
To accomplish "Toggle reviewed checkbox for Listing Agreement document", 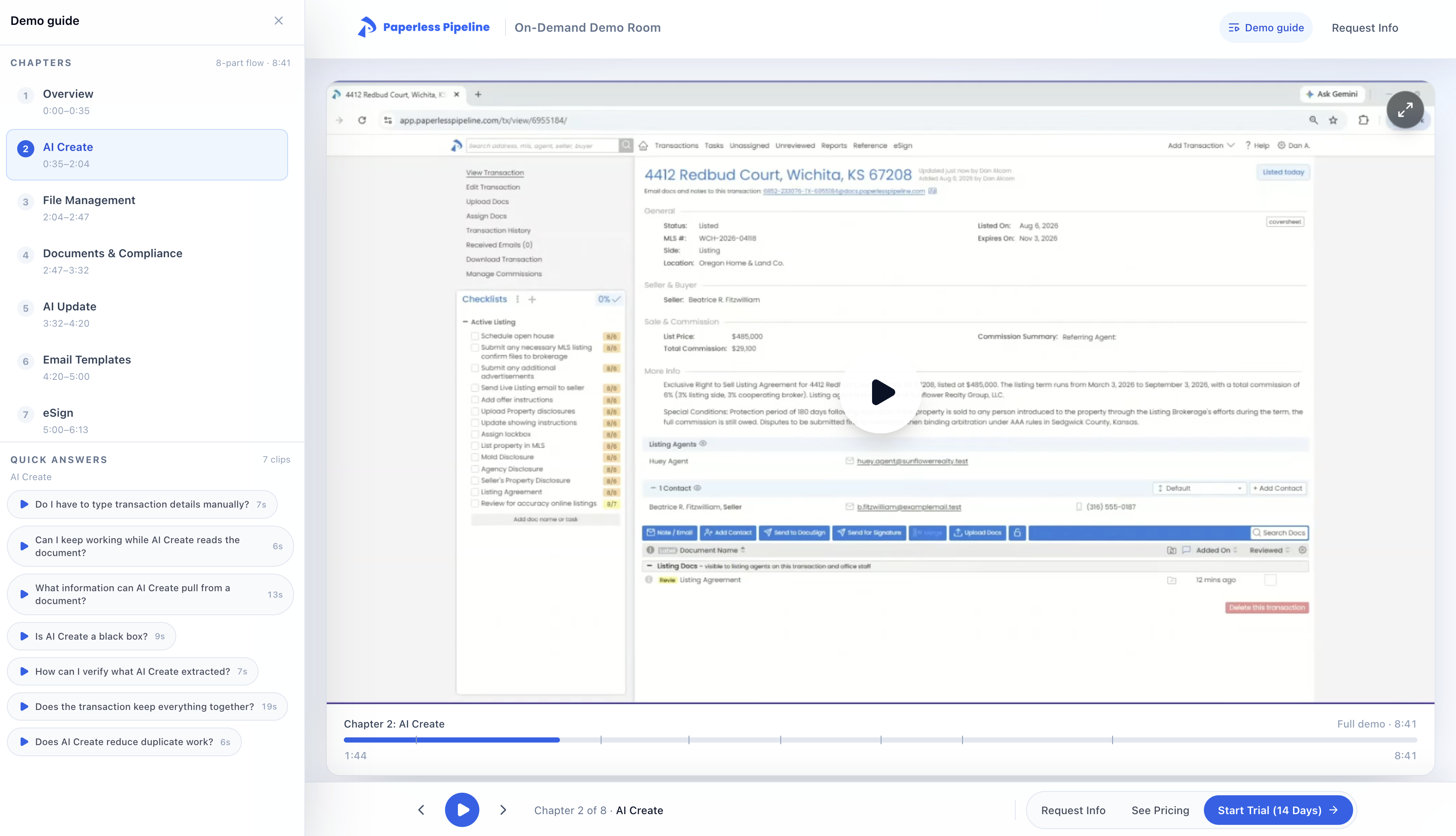I will click(1270, 580).
